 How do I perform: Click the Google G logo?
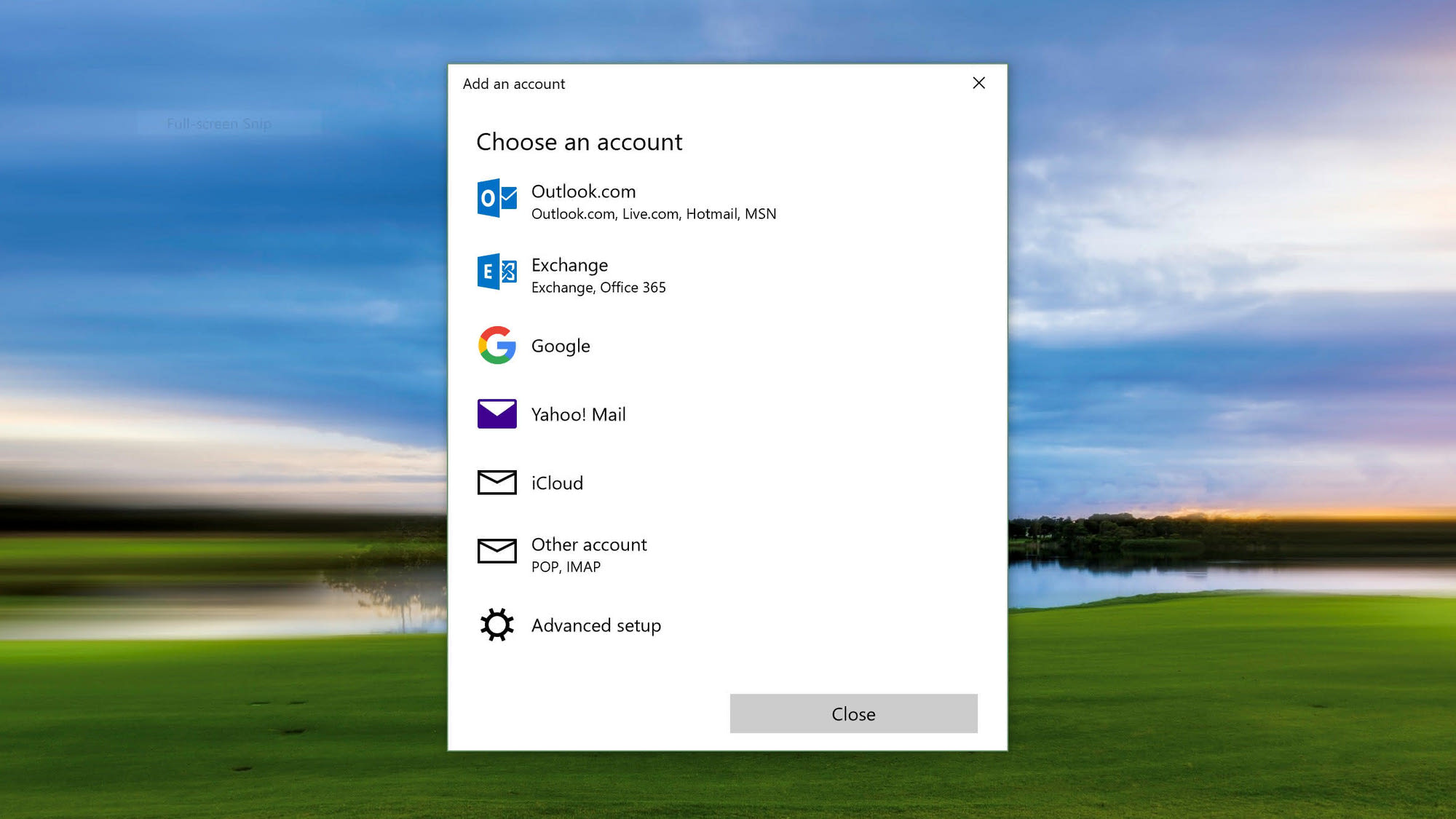(x=497, y=345)
